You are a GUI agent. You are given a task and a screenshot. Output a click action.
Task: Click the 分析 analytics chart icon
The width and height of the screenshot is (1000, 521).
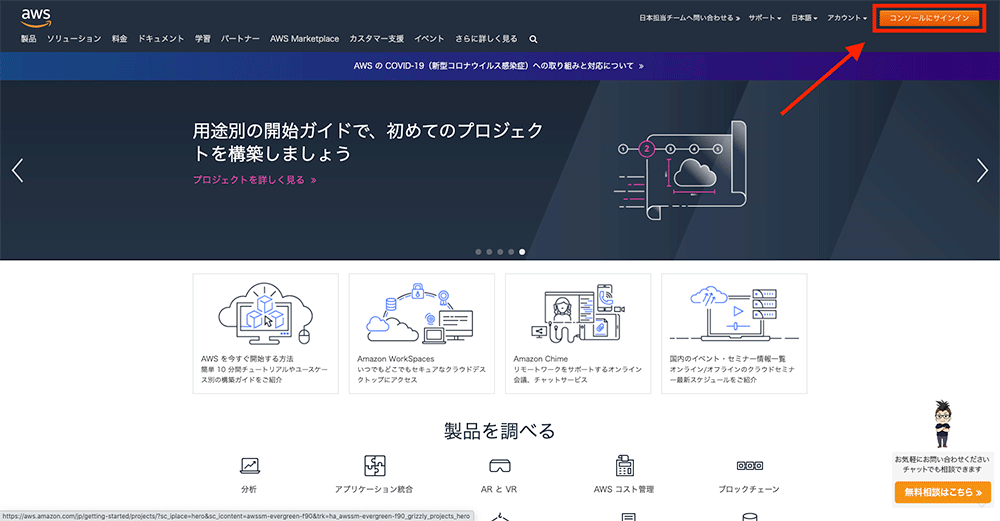click(249, 466)
